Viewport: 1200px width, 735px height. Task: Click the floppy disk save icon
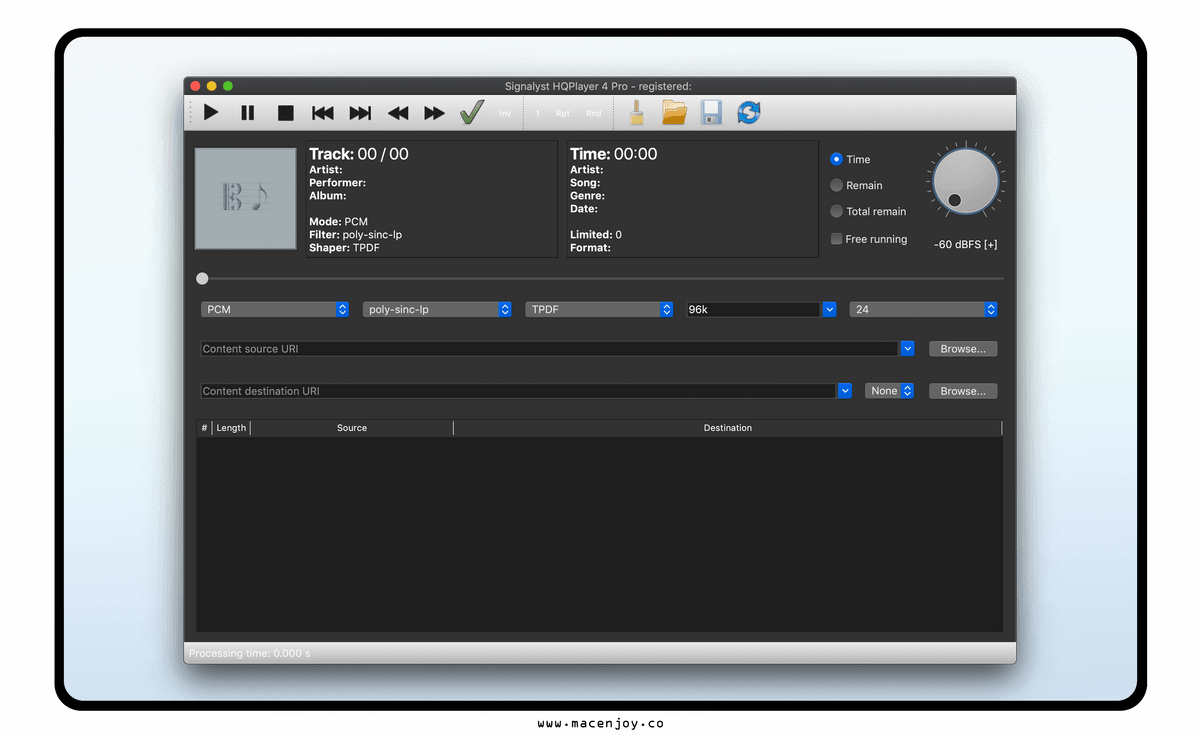712,112
